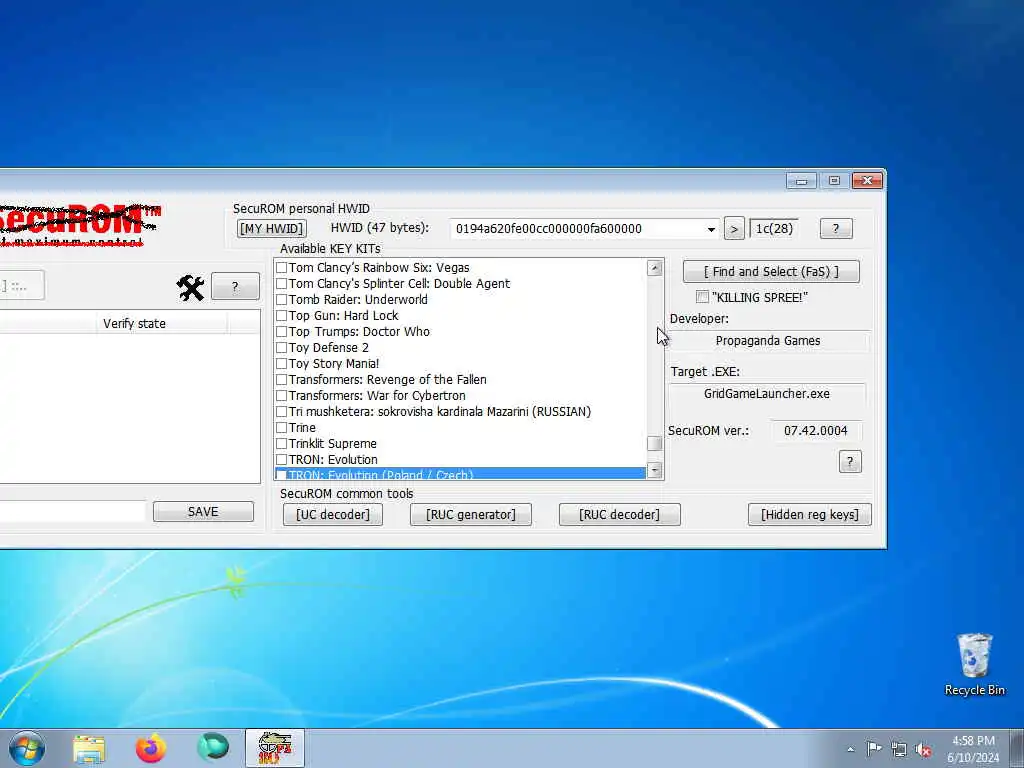Click the ? help button beside 1c(28)
This screenshot has height=768, width=1024.
click(836, 229)
